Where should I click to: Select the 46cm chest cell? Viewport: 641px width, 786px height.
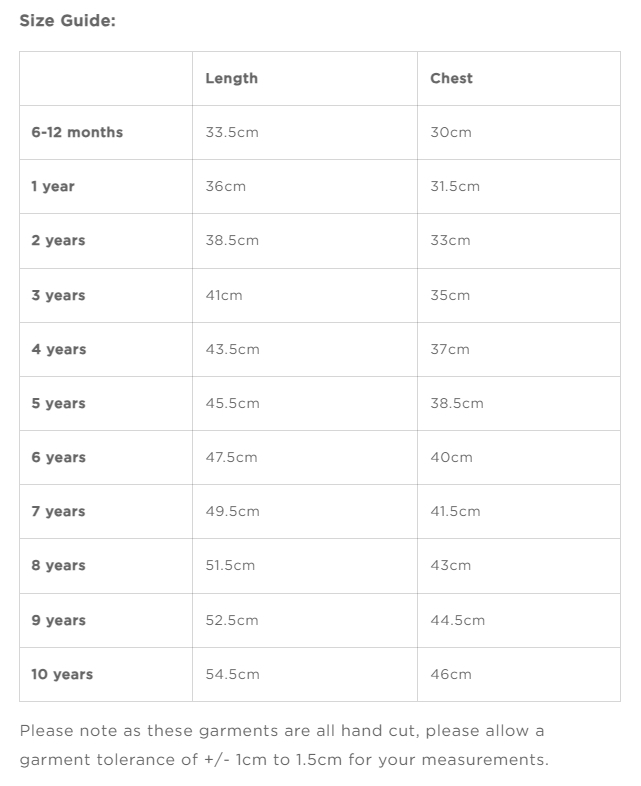click(450, 674)
